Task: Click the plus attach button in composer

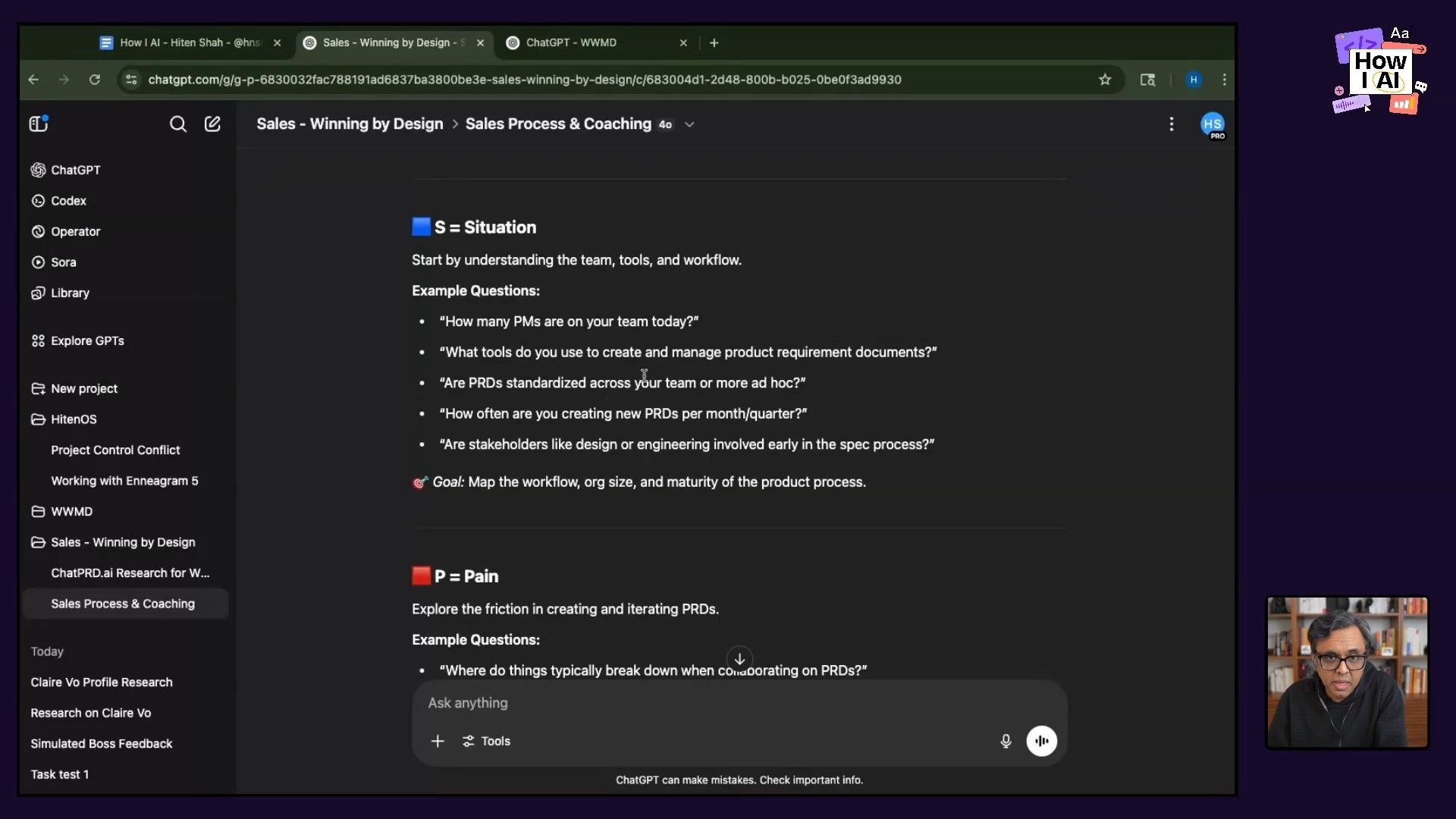Action: coord(438,741)
